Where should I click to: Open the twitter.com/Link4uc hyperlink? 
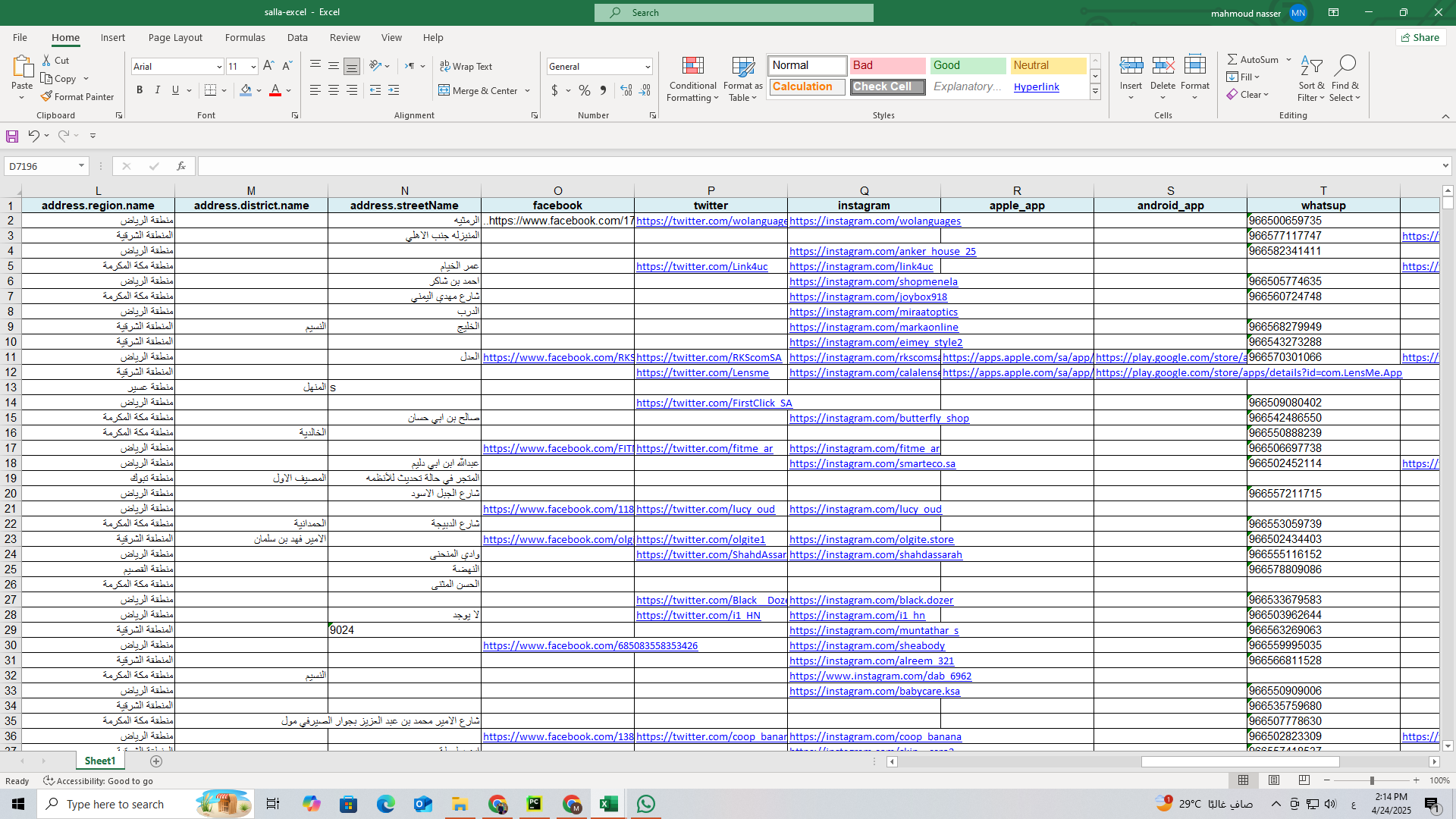click(701, 266)
